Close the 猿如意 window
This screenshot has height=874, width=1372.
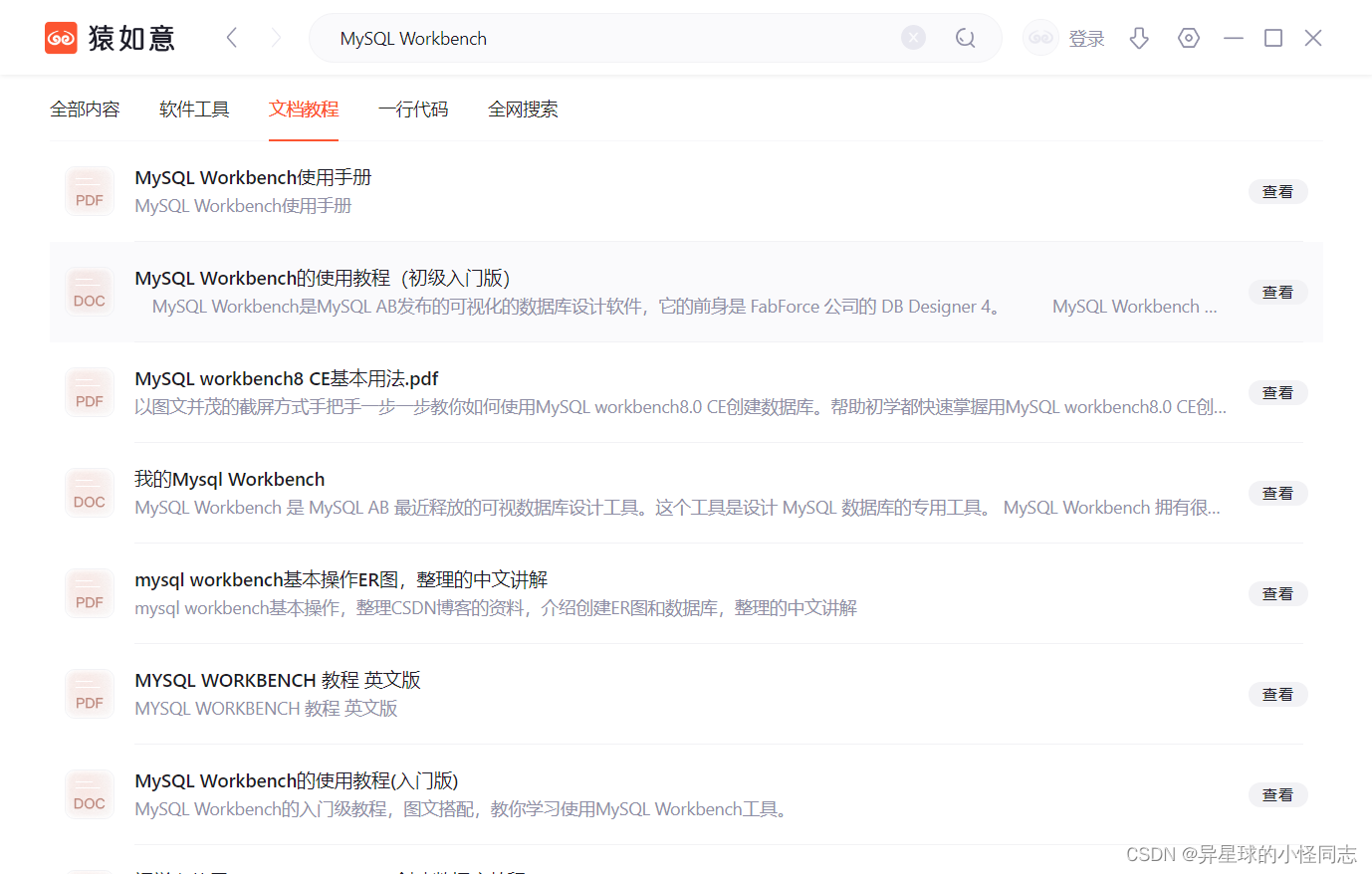click(x=1313, y=38)
